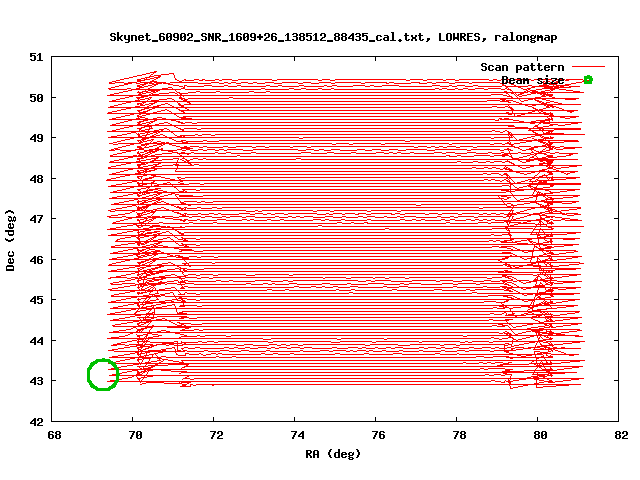
Task: Click the x-axis tick label 70
Action: pyautogui.click(x=135, y=435)
